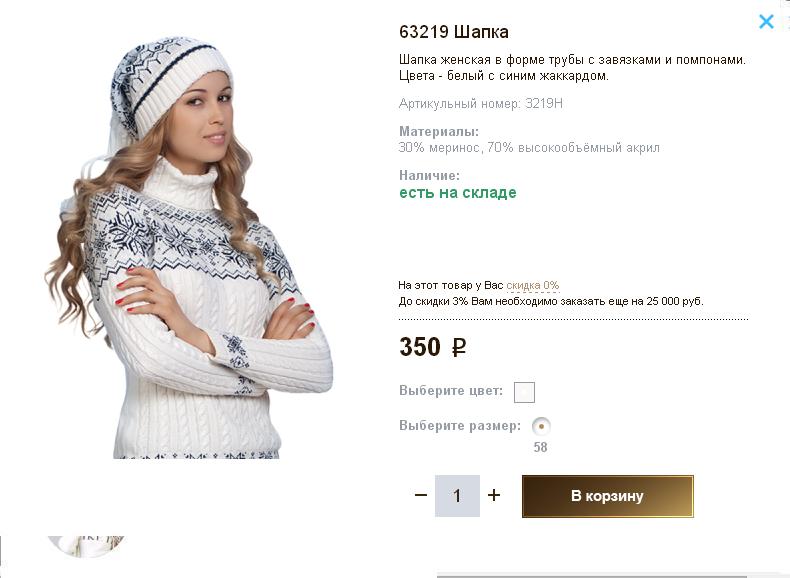Add the hat to cart with В корзину
This screenshot has width=790, height=578.
607,496
